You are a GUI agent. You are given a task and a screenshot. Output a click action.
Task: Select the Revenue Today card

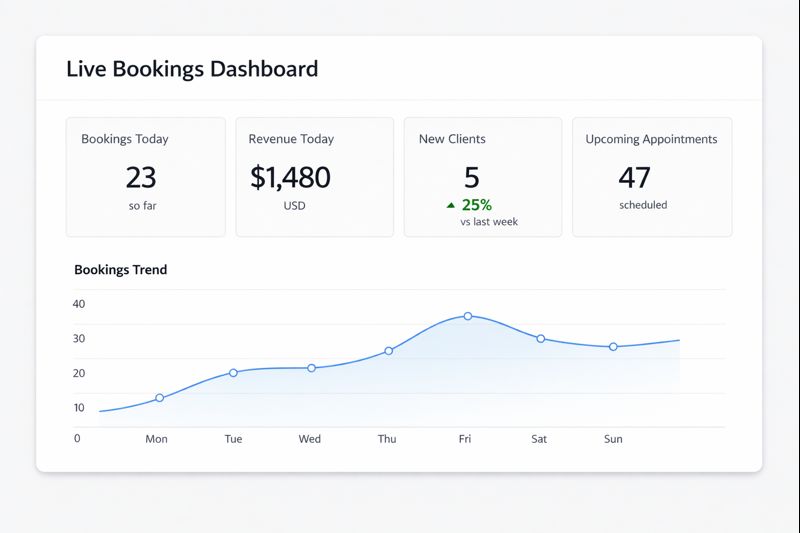click(x=314, y=177)
